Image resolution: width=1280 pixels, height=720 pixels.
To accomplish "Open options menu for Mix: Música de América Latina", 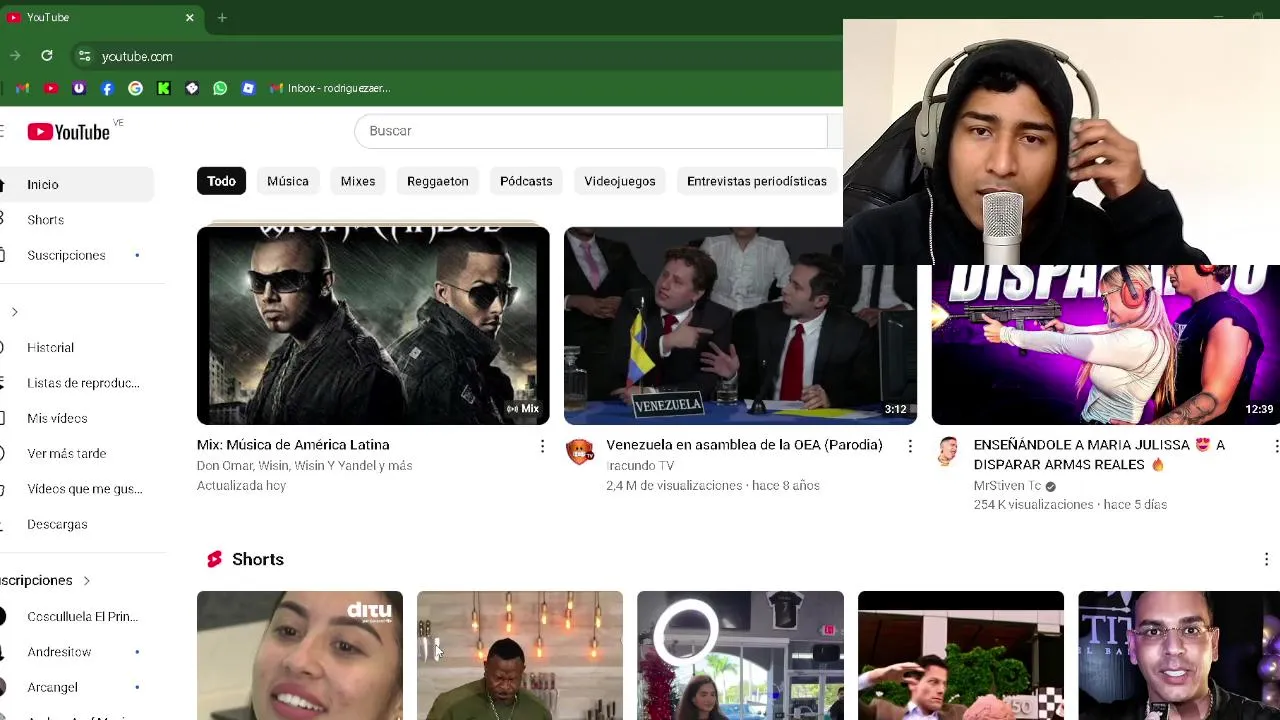I will point(542,446).
